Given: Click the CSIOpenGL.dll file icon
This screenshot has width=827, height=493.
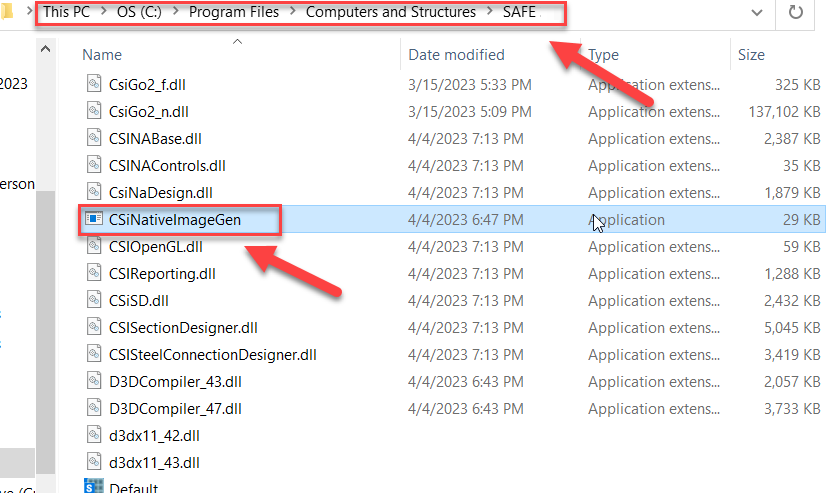Looking at the screenshot, I should (x=95, y=246).
